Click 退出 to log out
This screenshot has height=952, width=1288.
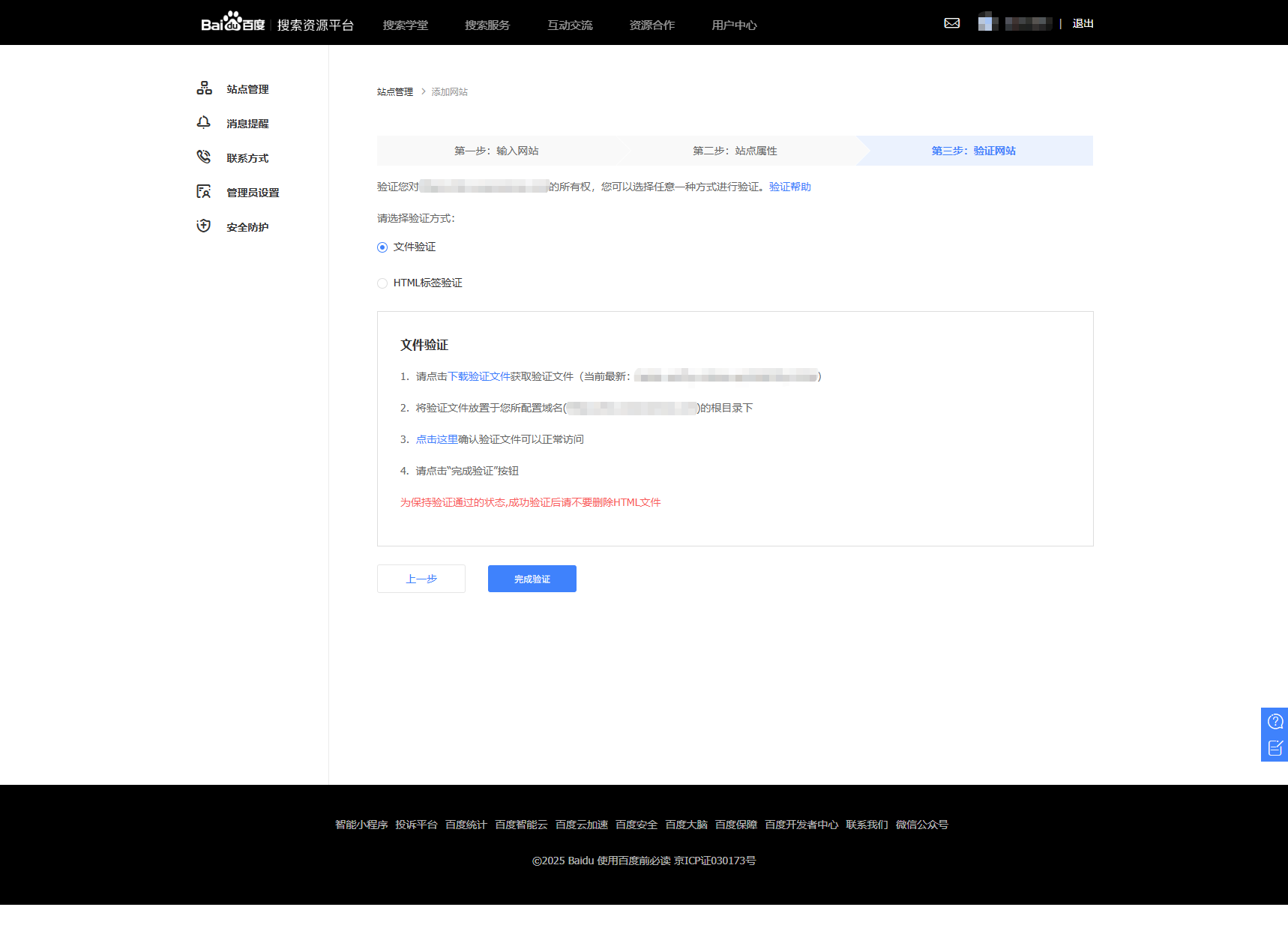(1083, 23)
